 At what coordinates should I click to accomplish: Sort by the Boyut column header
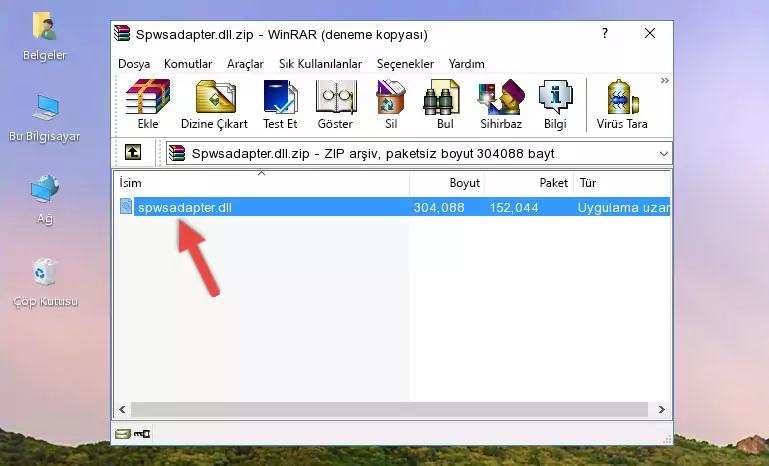tap(447, 183)
